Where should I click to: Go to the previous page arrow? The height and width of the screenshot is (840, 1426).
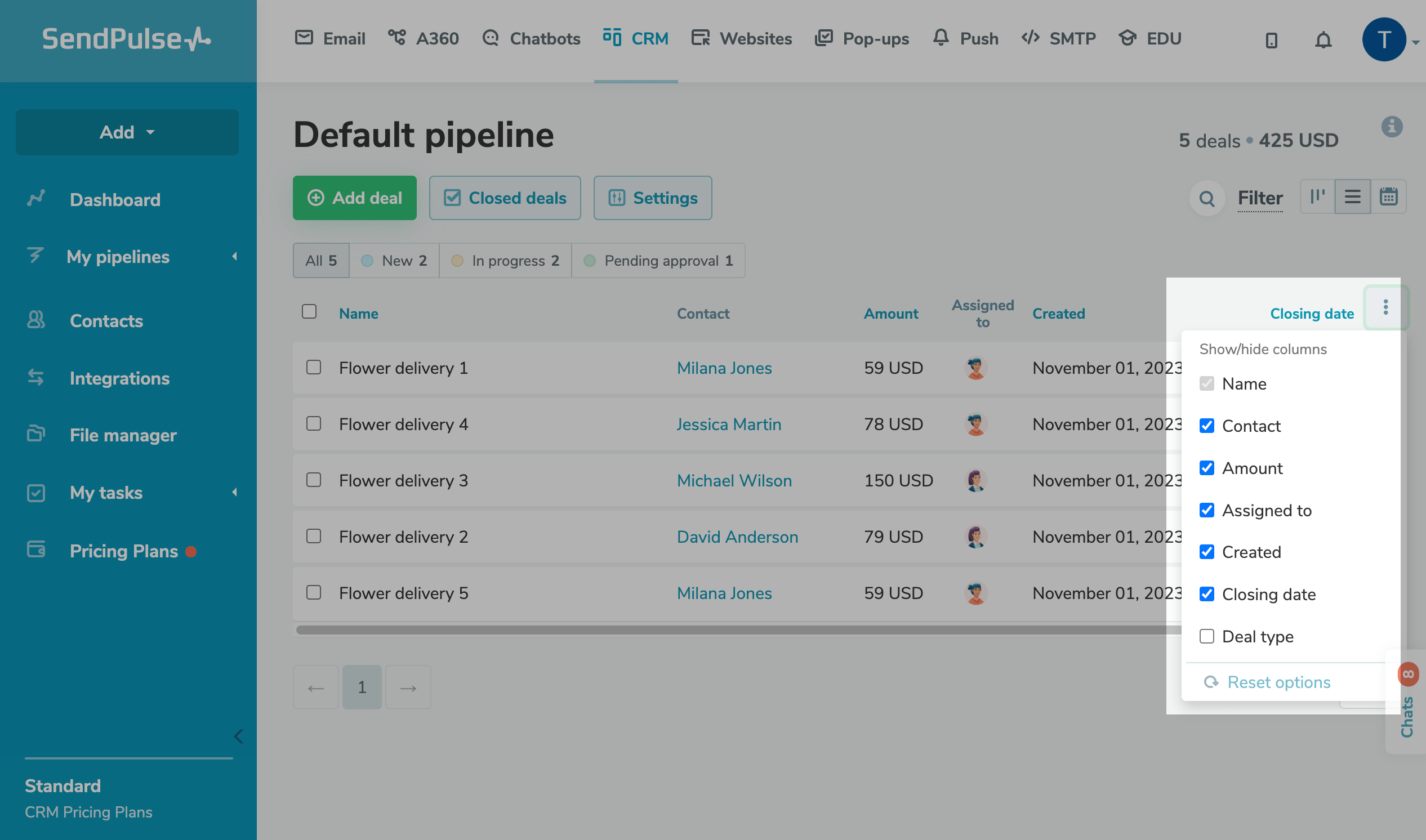(316, 688)
